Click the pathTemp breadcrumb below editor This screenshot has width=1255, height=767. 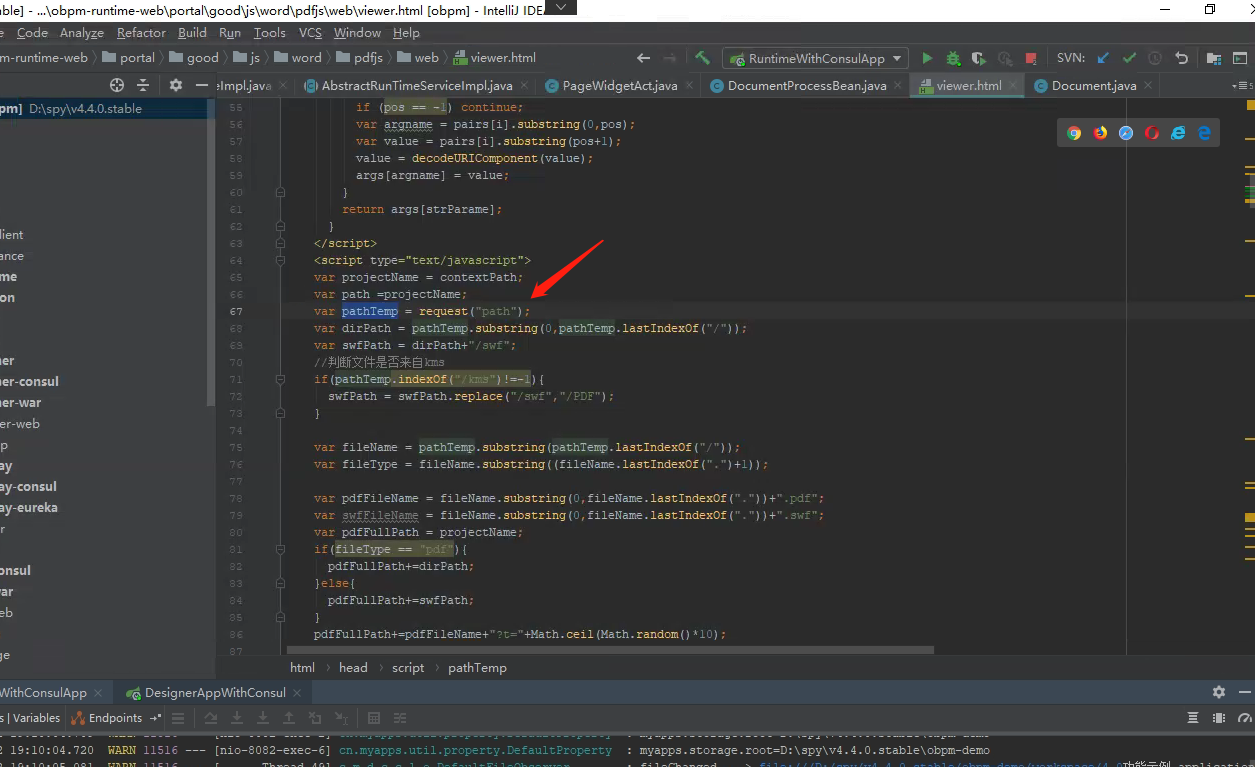tap(477, 667)
